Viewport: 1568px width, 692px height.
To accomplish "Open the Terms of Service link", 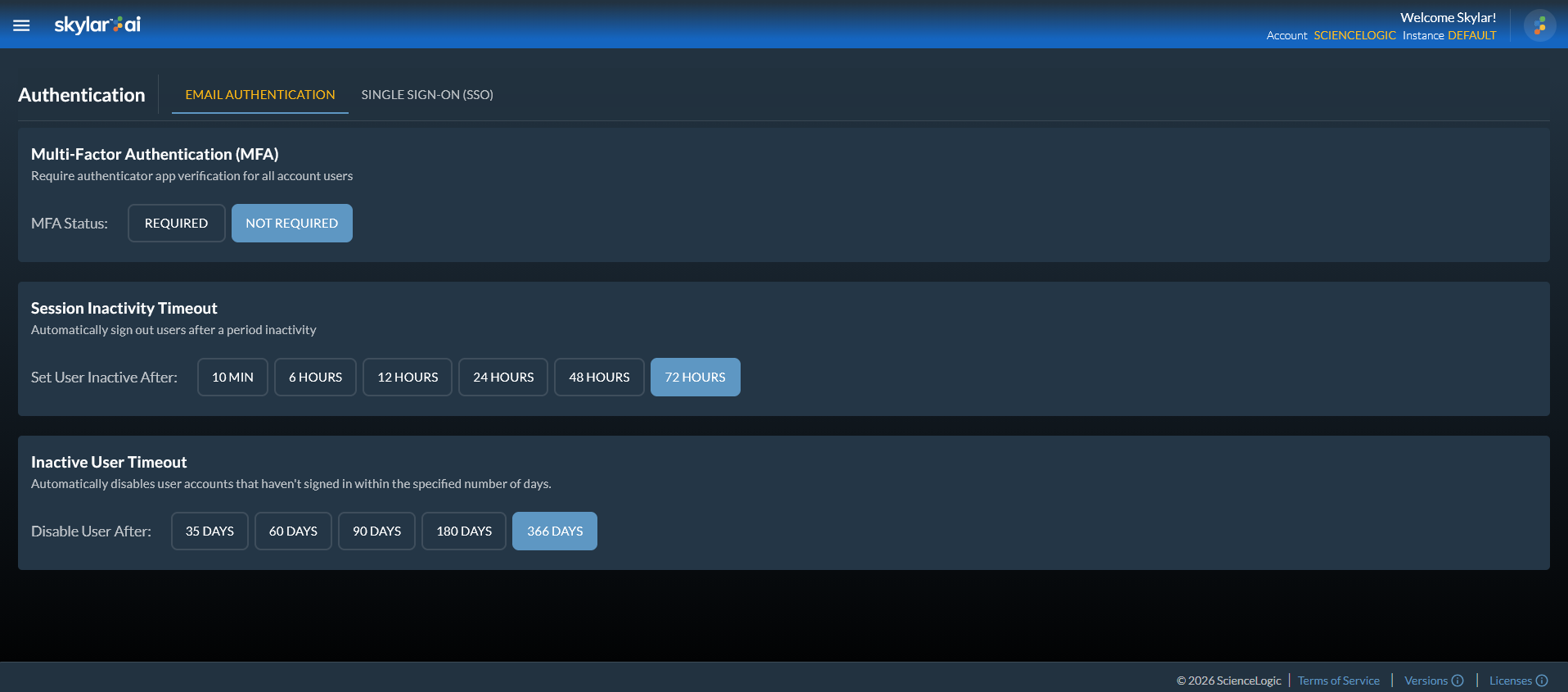I will (x=1338, y=681).
